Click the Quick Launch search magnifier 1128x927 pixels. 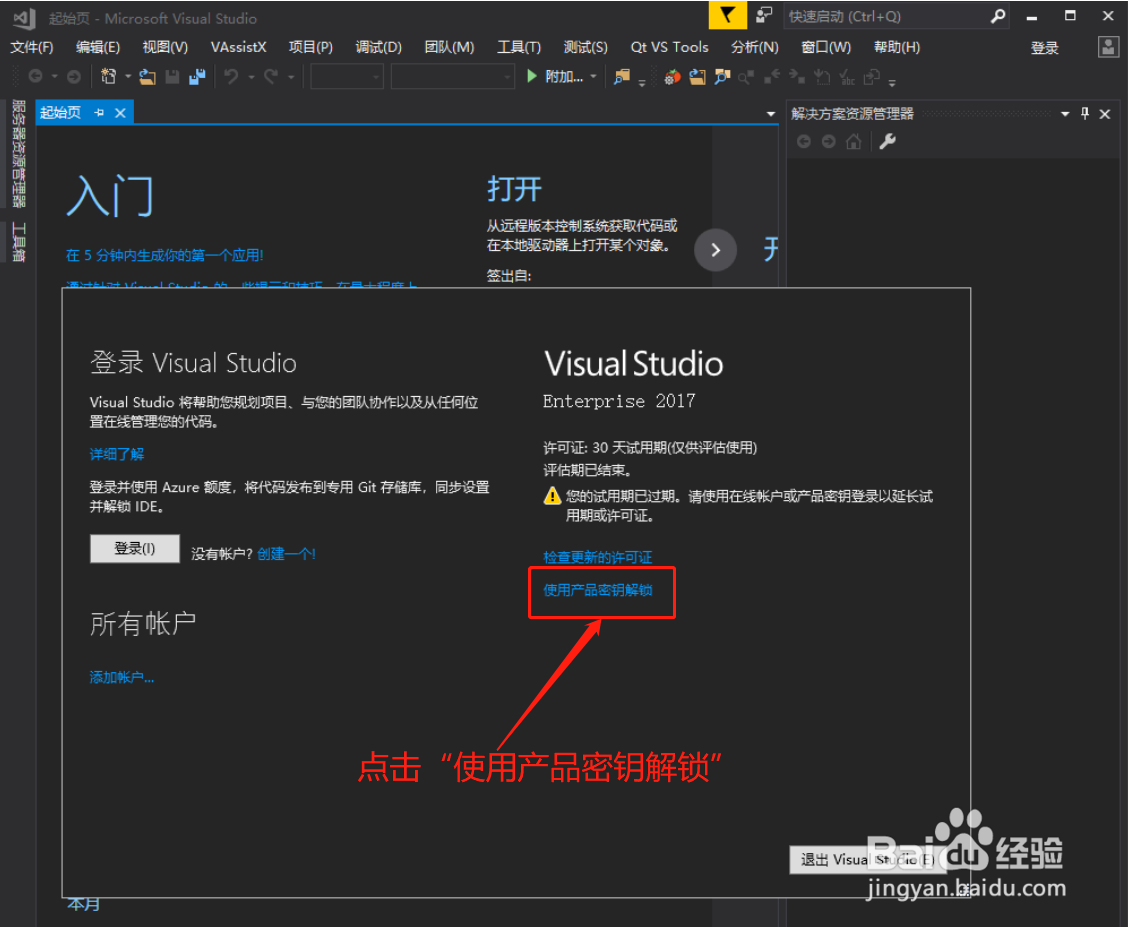click(998, 16)
